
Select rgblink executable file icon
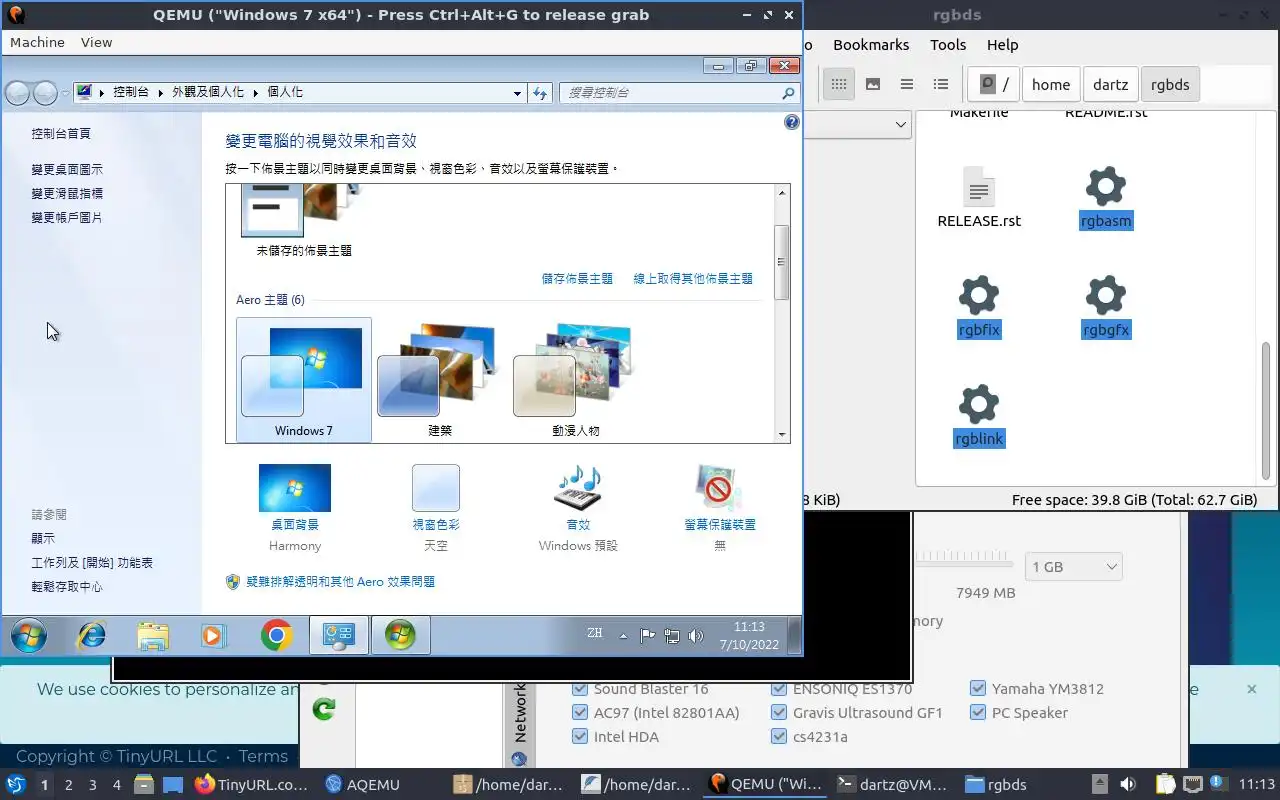coord(979,404)
